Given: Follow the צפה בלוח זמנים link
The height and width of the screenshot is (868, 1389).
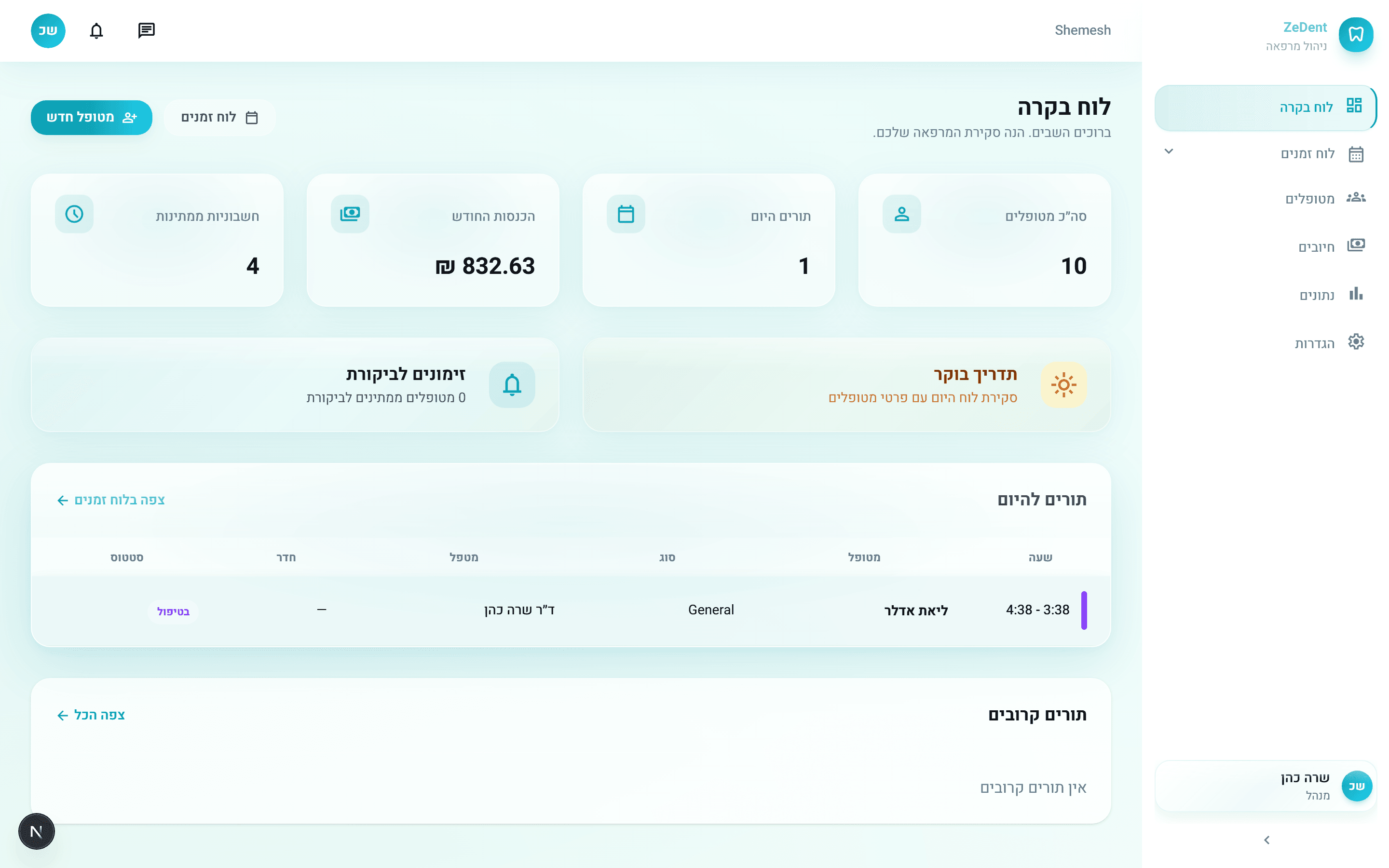Looking at the screenshot, I should pyautogui.click(x=111, y=500).
